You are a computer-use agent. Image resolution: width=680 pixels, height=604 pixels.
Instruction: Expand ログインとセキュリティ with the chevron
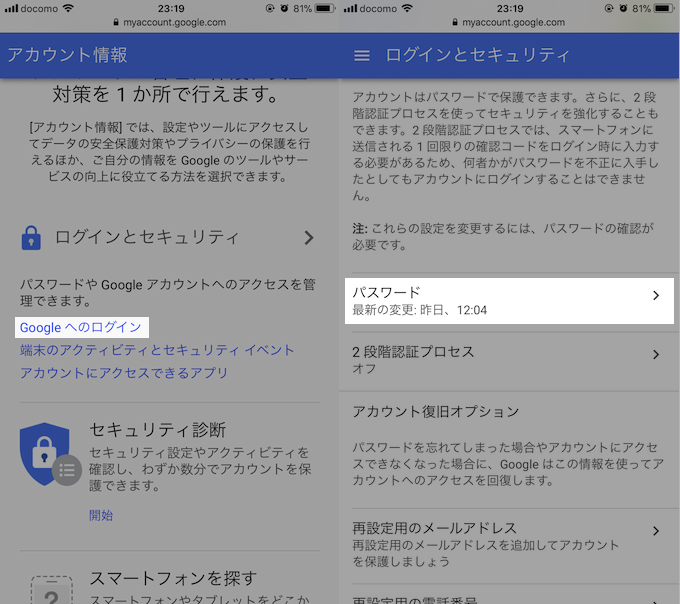tap(308, 238)
